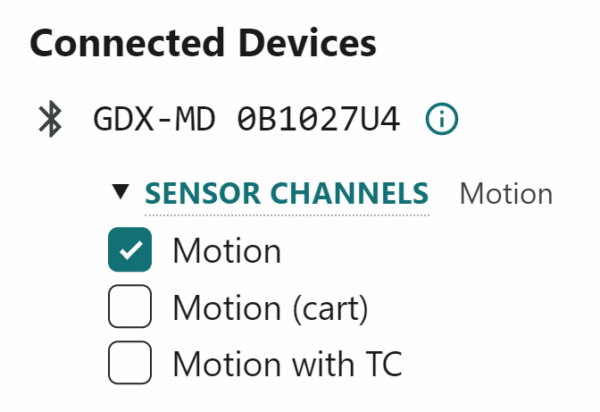Choose the "Motion with TC" label text
Viewport: 600px width, 412px height.
point(287,363)
